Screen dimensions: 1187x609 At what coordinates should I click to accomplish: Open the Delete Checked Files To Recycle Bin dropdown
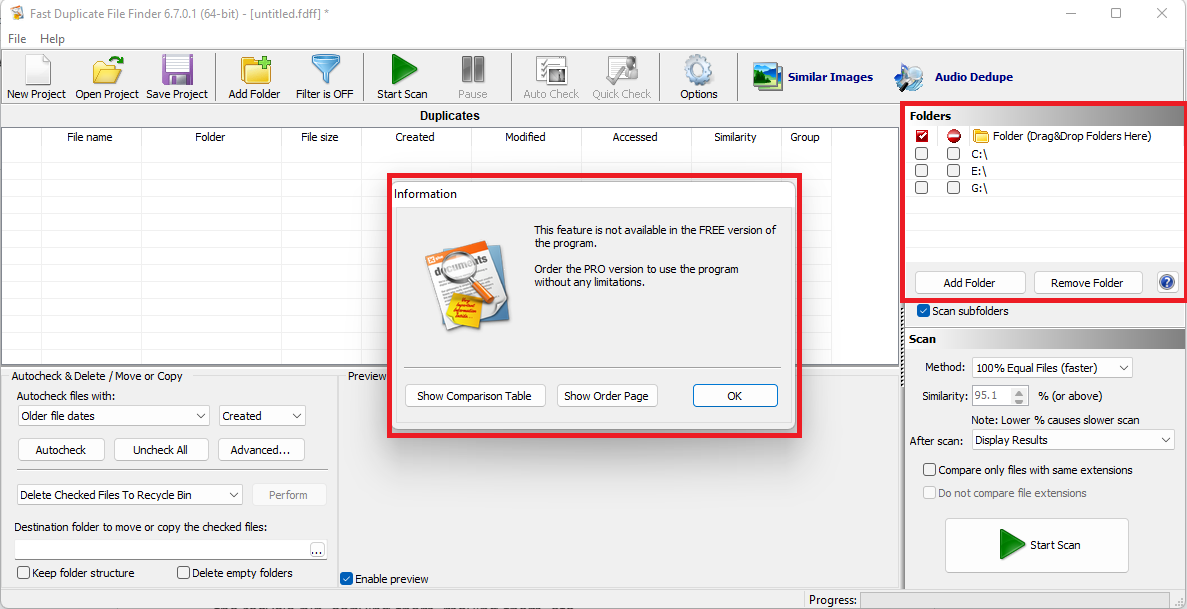[x=129, y=495]
